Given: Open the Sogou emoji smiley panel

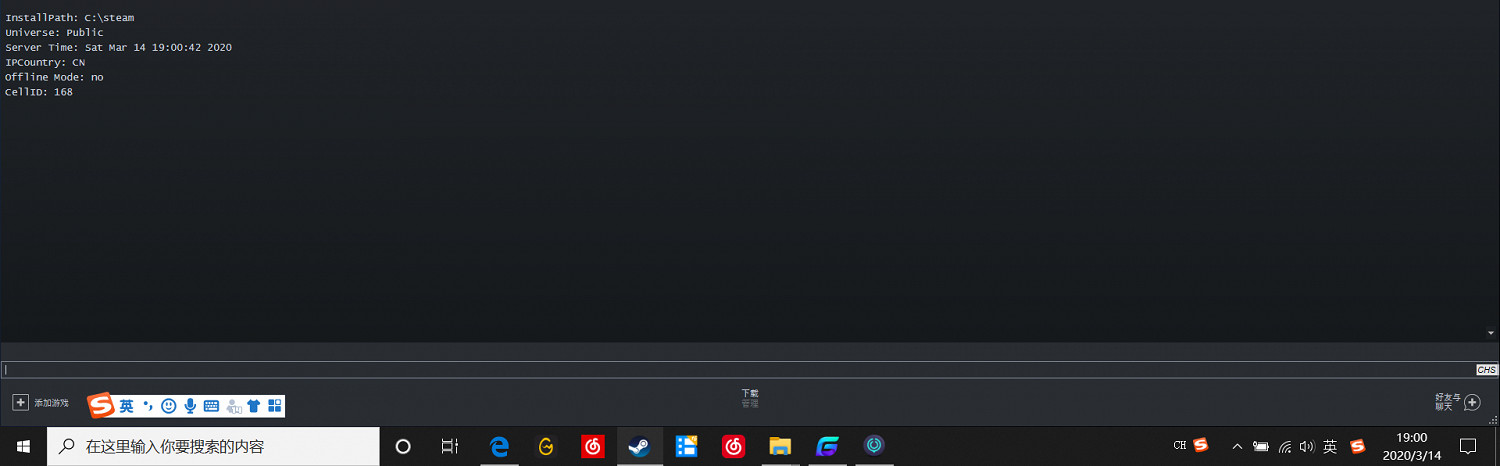Looking at the screenshot, I should coord(169,406).
